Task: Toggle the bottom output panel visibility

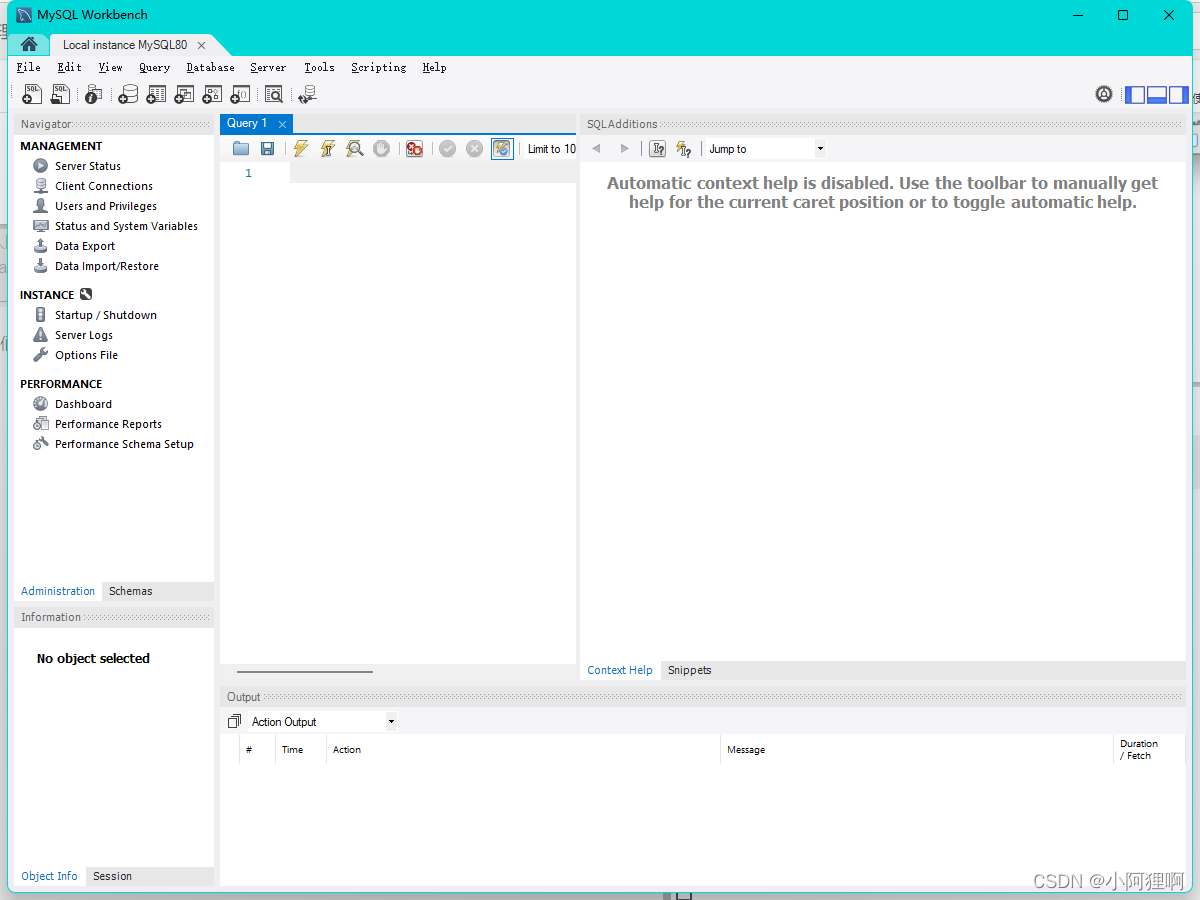Action: 1157,95
